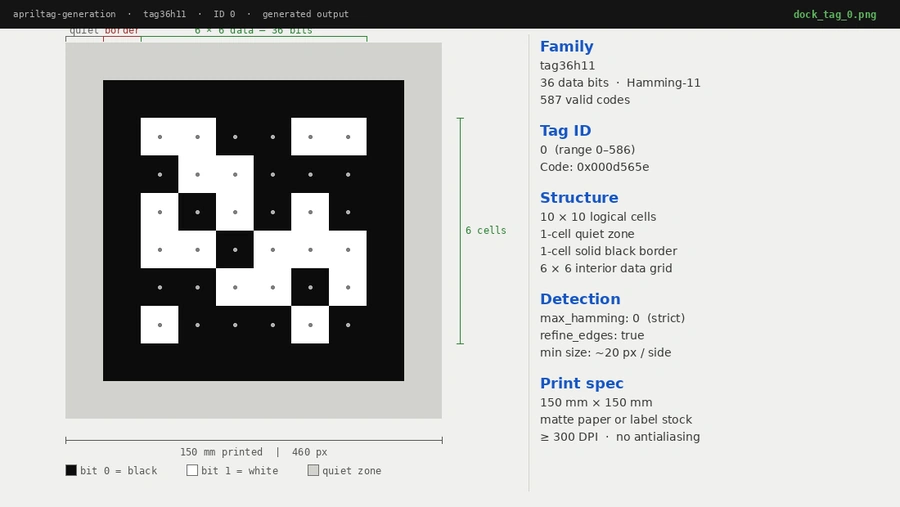Click the AprilTag marker image
900x507 pixels.
tap(253, 230)
